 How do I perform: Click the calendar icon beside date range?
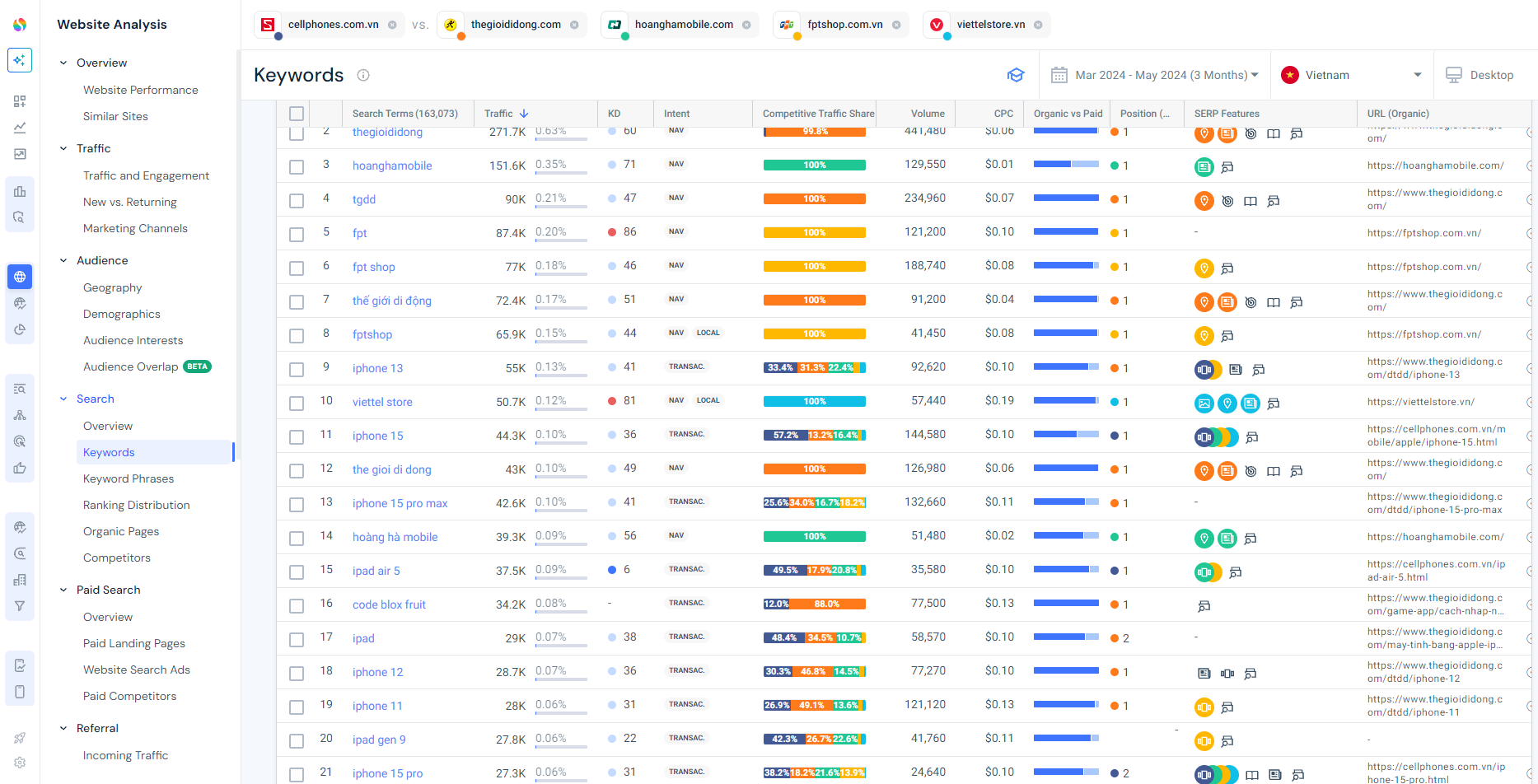point(1059,75)
